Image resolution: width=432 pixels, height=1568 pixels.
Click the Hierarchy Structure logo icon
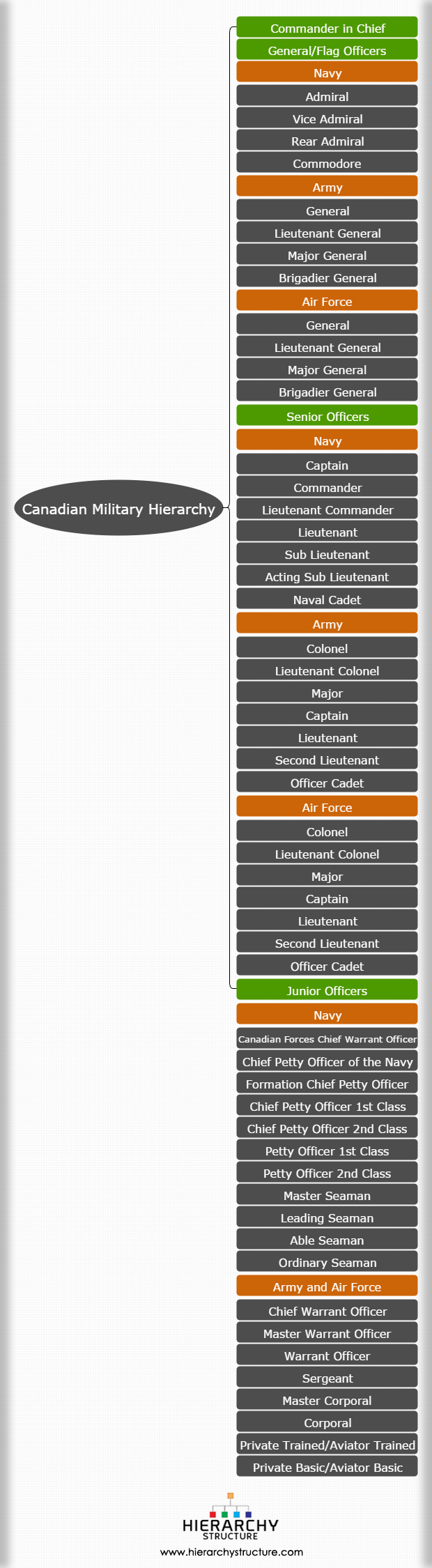[x=230, y=1516]
